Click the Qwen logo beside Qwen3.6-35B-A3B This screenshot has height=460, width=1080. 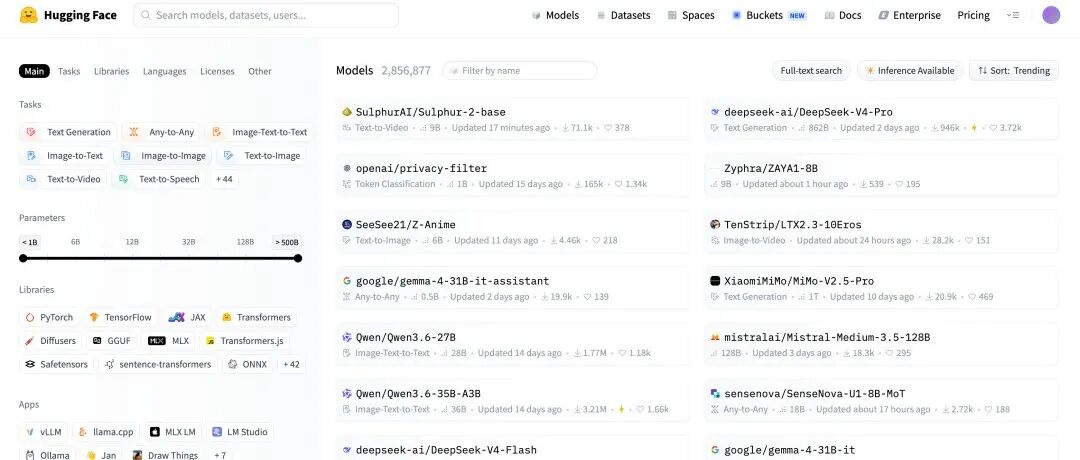coord(347,394)
